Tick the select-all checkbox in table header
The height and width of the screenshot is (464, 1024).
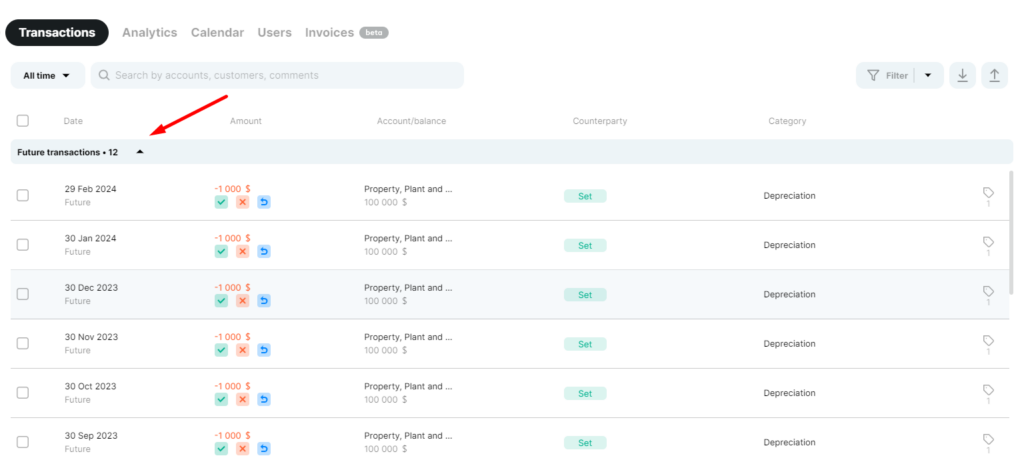coord(23,120)
